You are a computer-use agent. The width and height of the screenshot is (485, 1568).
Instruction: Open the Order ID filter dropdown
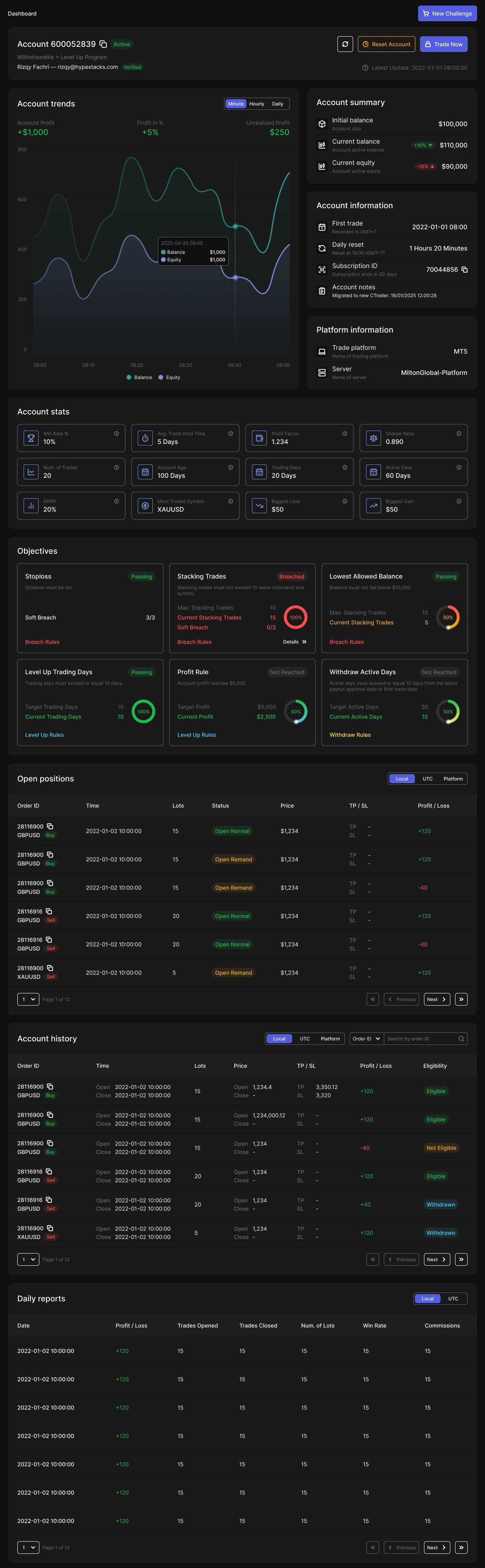pyautogui.click(x=366, y=1038)
